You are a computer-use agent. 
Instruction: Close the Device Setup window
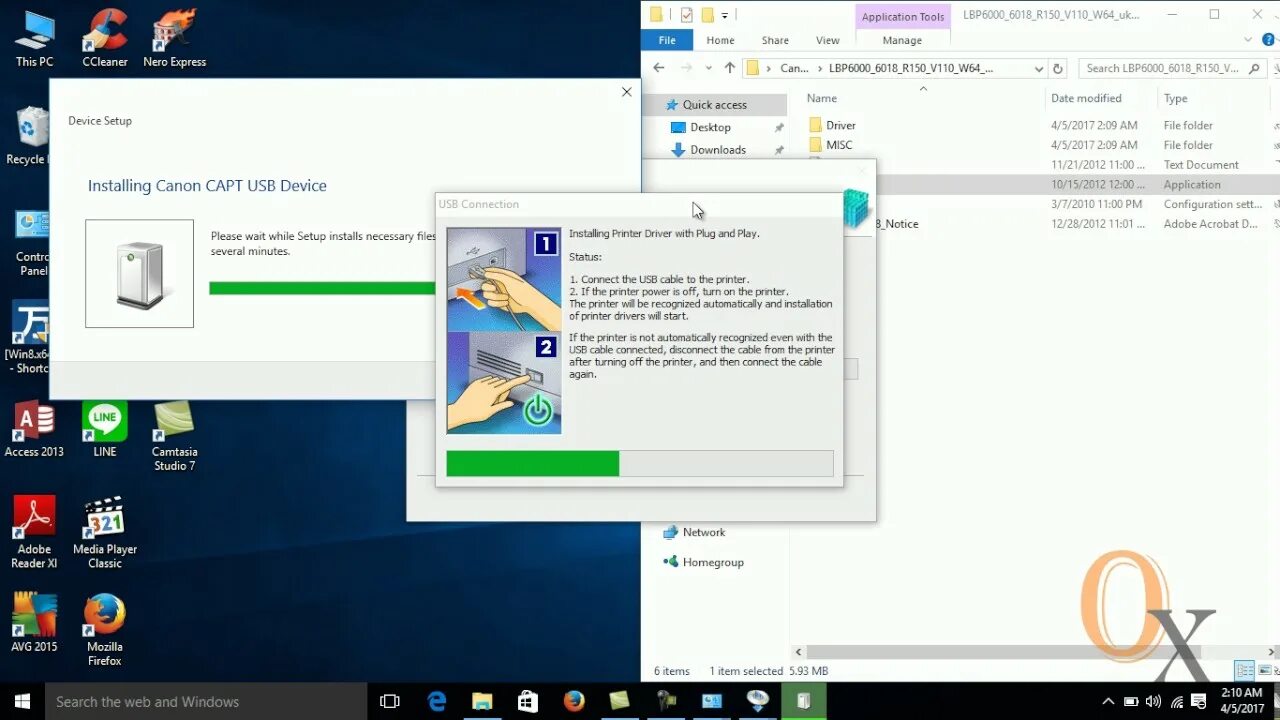point(626,92)
